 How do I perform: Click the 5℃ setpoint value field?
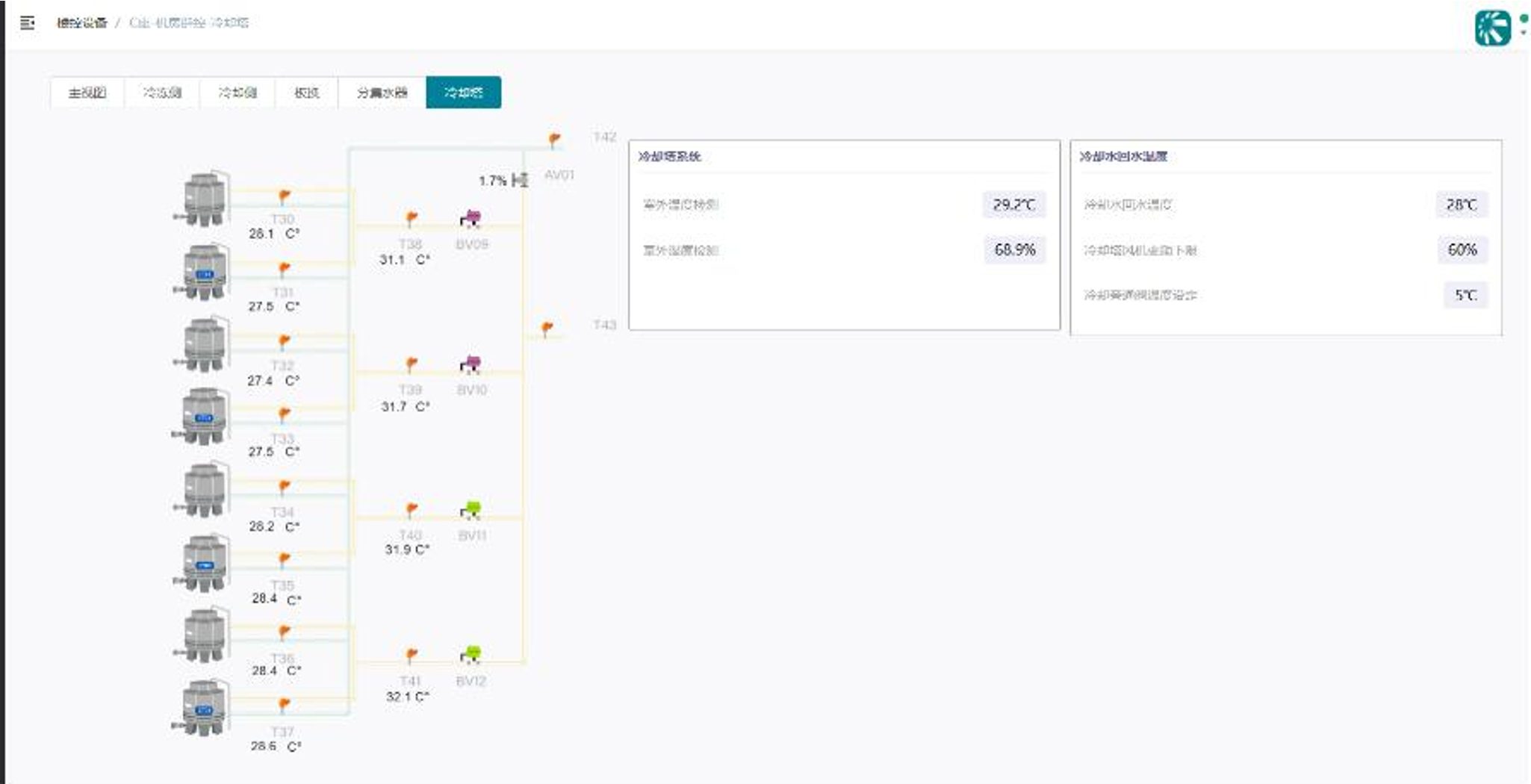(x=1465, y=295)
